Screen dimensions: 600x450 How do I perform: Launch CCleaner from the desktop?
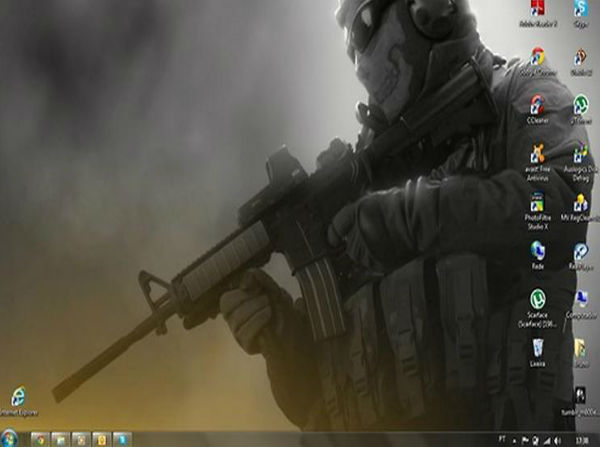(538, 105)
